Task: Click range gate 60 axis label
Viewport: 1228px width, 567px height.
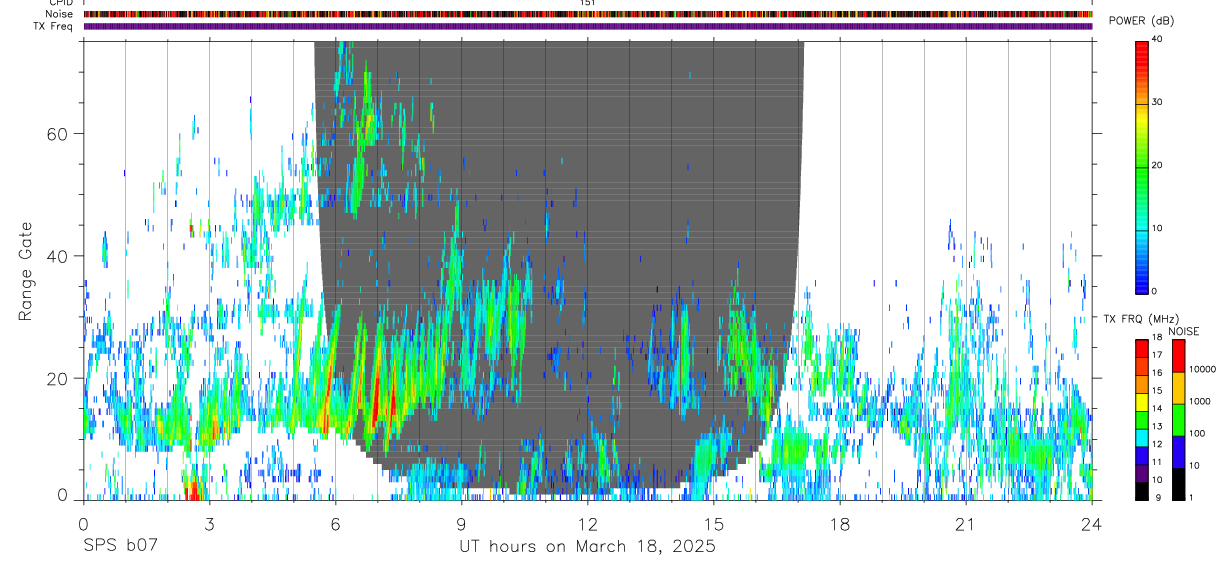Action: (56, 134)
